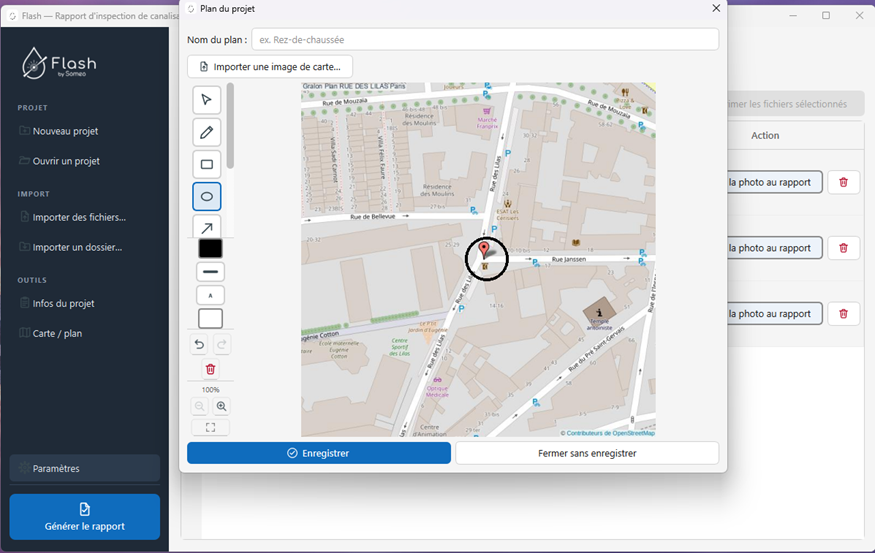Click third row's photo au rapport button
Screen dimensions: 875x553
pyautogui.click(x=775, y=314)
